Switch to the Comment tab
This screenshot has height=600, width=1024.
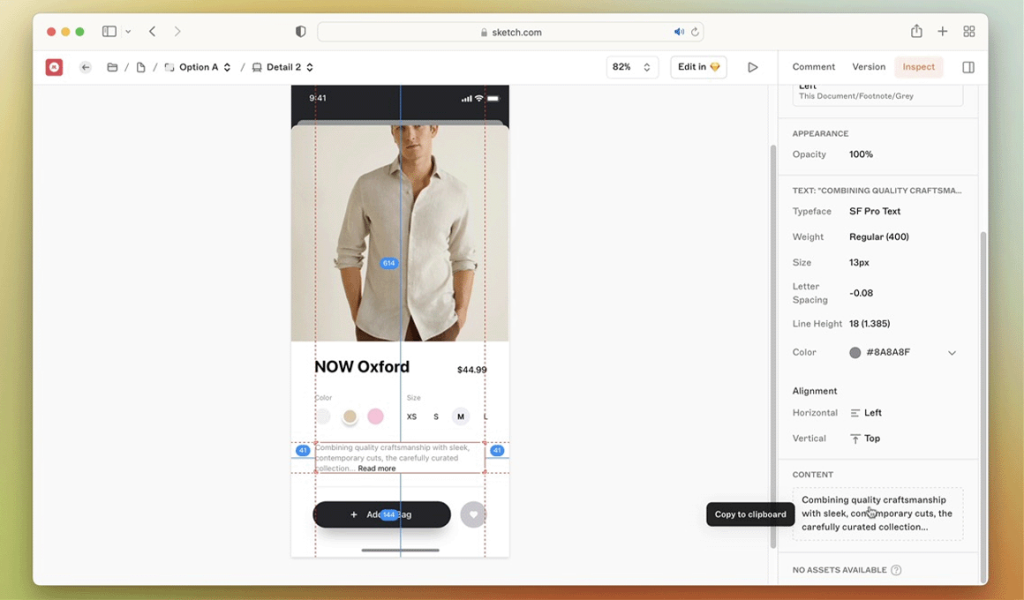(813, 67)
